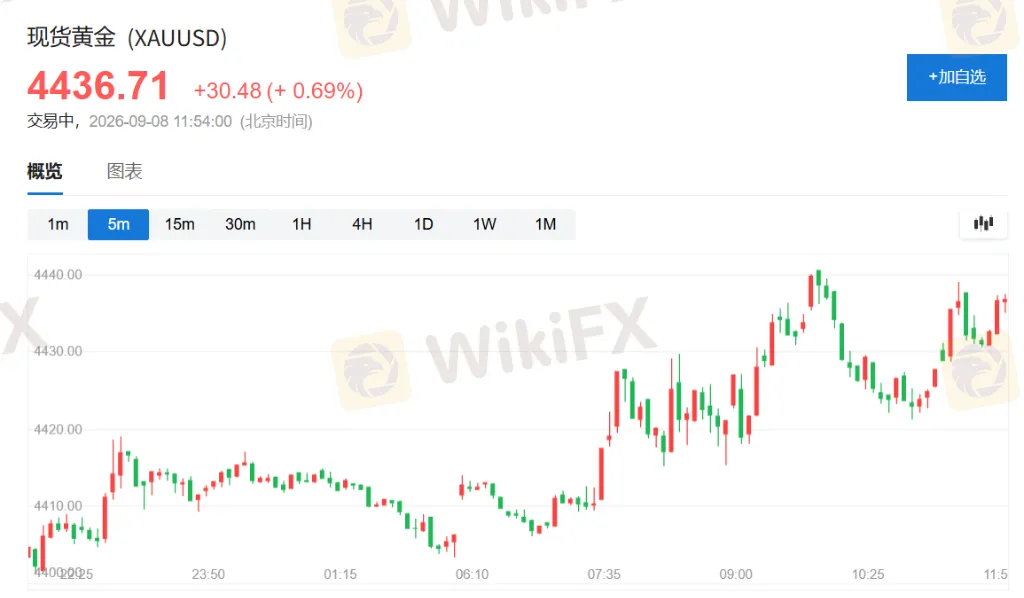This screenshot has width=1024, height=598.
Task: Select the 1m timeframe
Action: (x=57, y=225)
